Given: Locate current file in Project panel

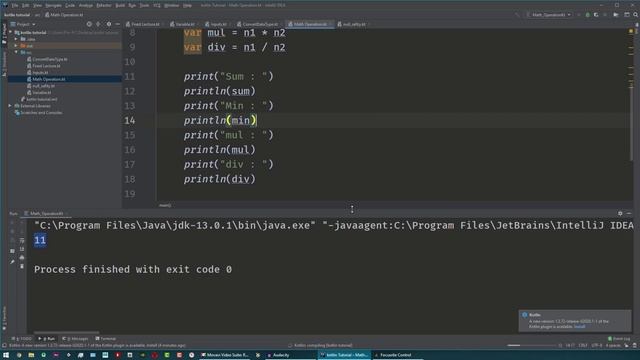Looking at the screenshot, I should click(x=89, y=24).
